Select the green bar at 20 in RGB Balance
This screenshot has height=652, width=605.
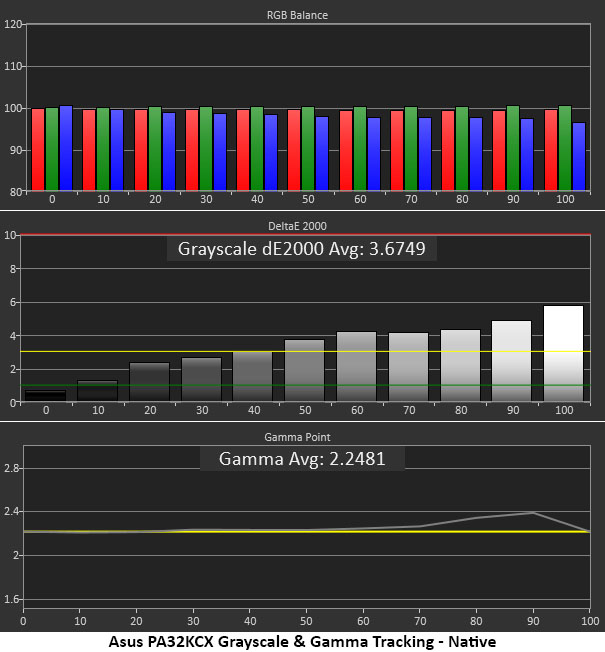155,148
